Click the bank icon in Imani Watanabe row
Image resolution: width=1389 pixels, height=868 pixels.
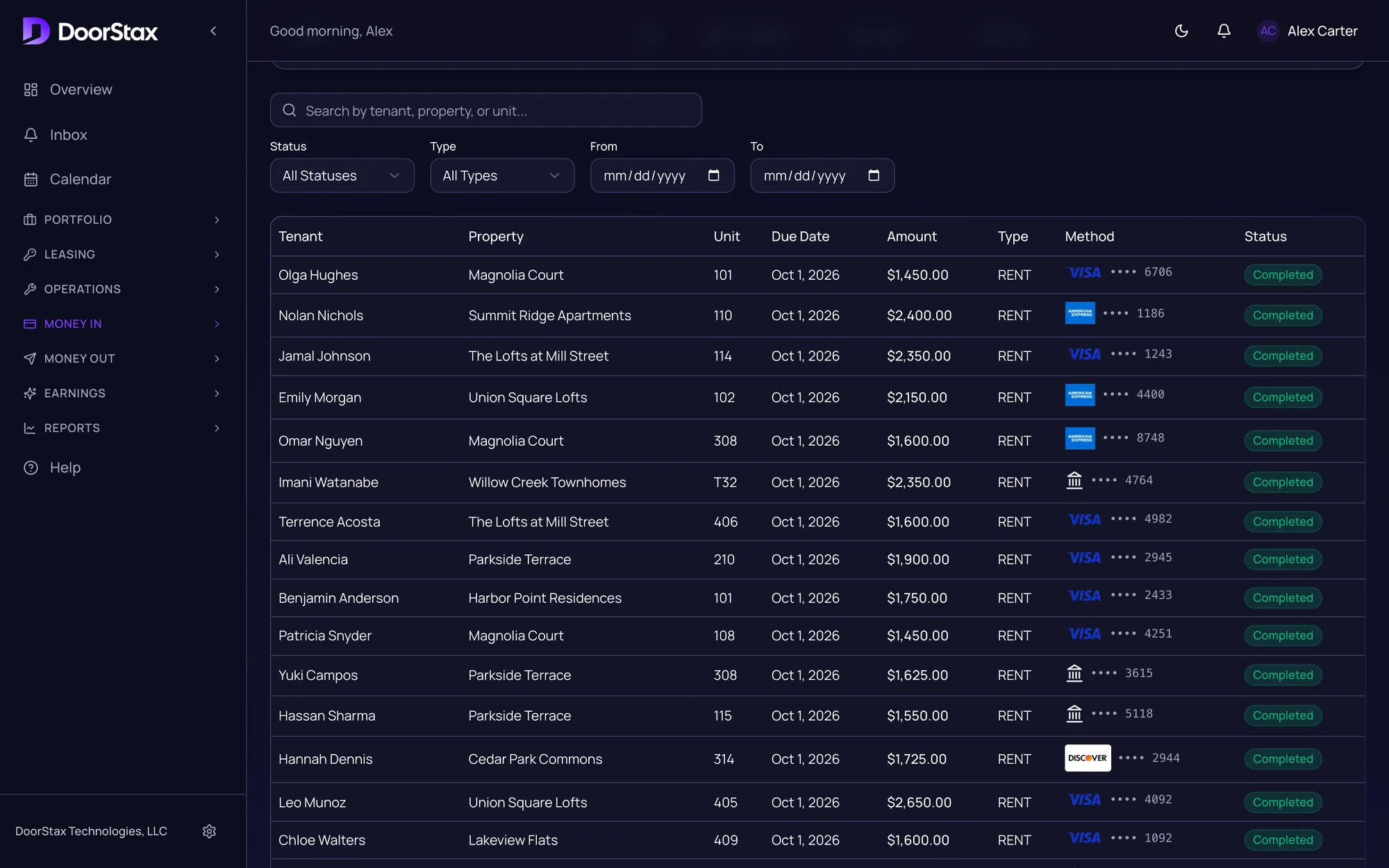click(x=1074, y=481)
